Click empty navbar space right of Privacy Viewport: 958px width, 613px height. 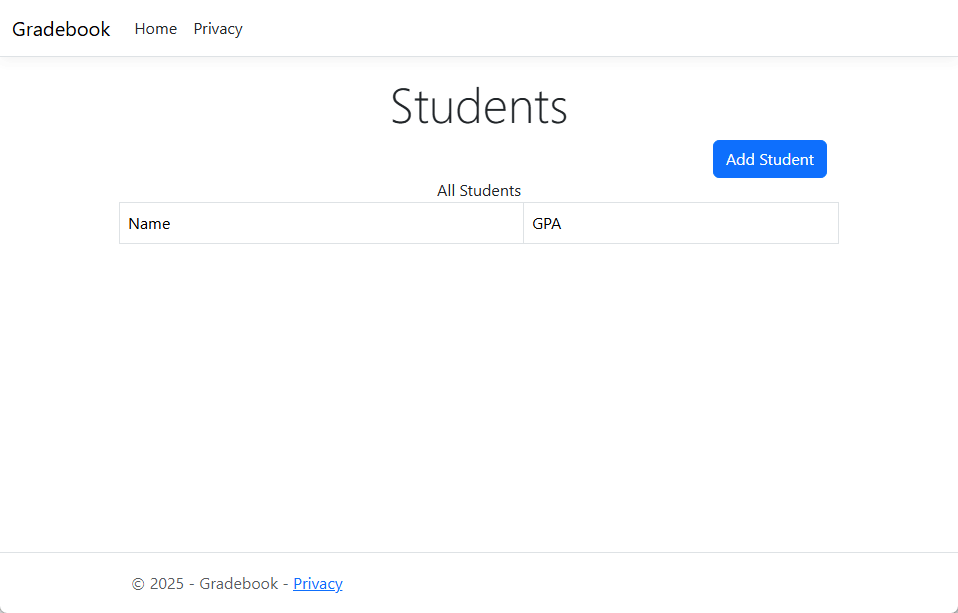[600, 29]
